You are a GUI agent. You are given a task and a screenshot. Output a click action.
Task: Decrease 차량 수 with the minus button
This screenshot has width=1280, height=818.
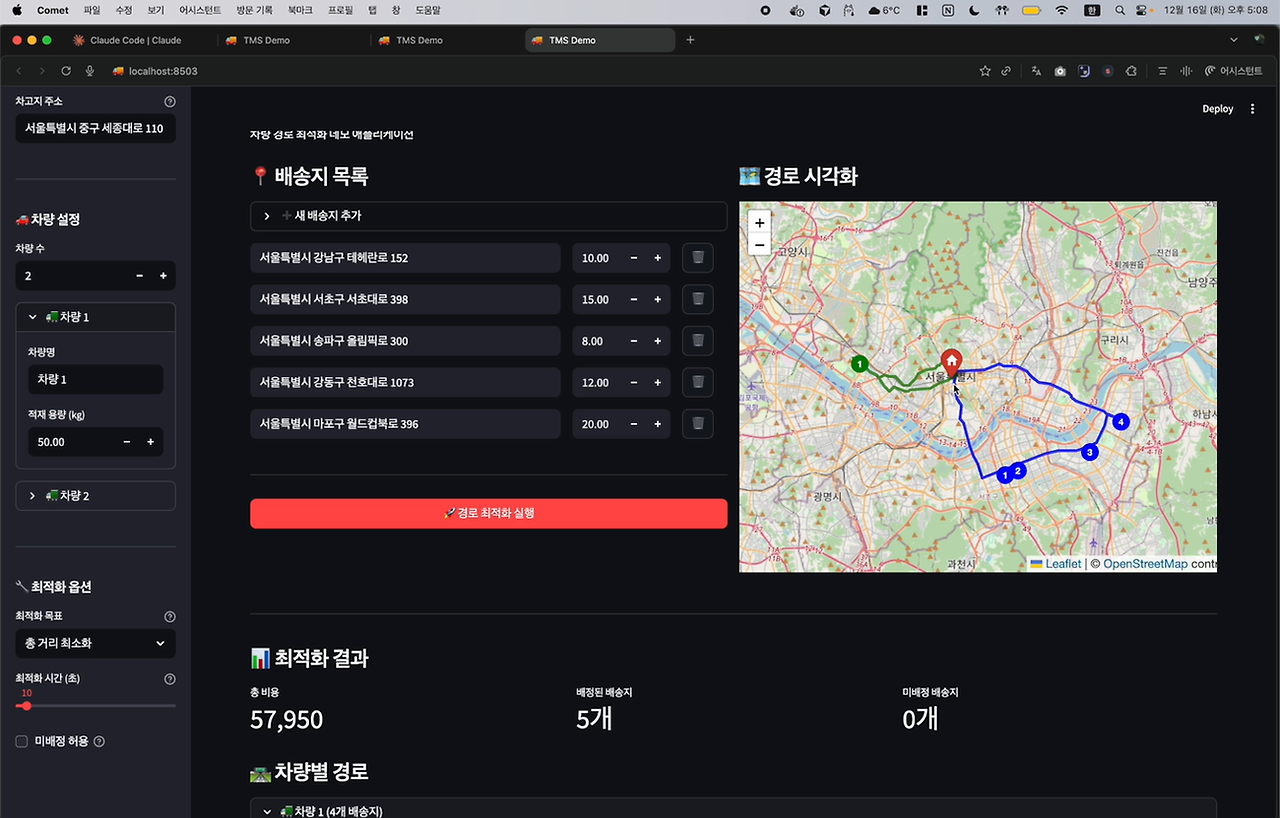(139, 276)
